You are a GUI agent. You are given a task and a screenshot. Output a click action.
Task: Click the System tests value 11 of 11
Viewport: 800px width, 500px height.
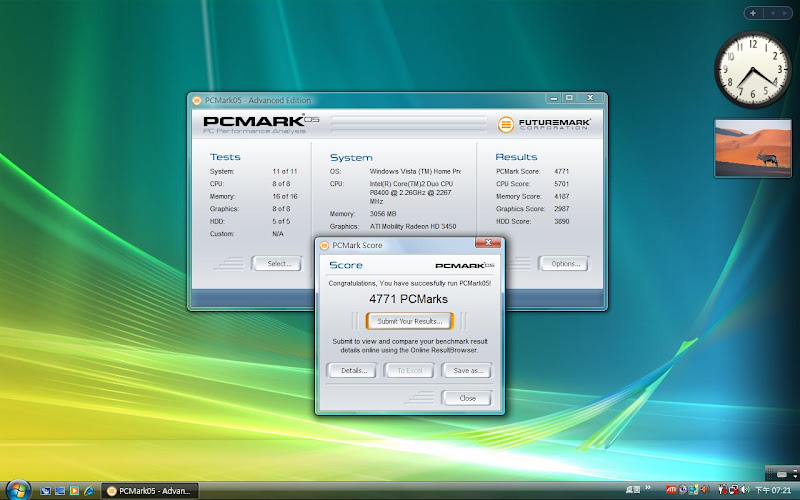pos(285,171)
